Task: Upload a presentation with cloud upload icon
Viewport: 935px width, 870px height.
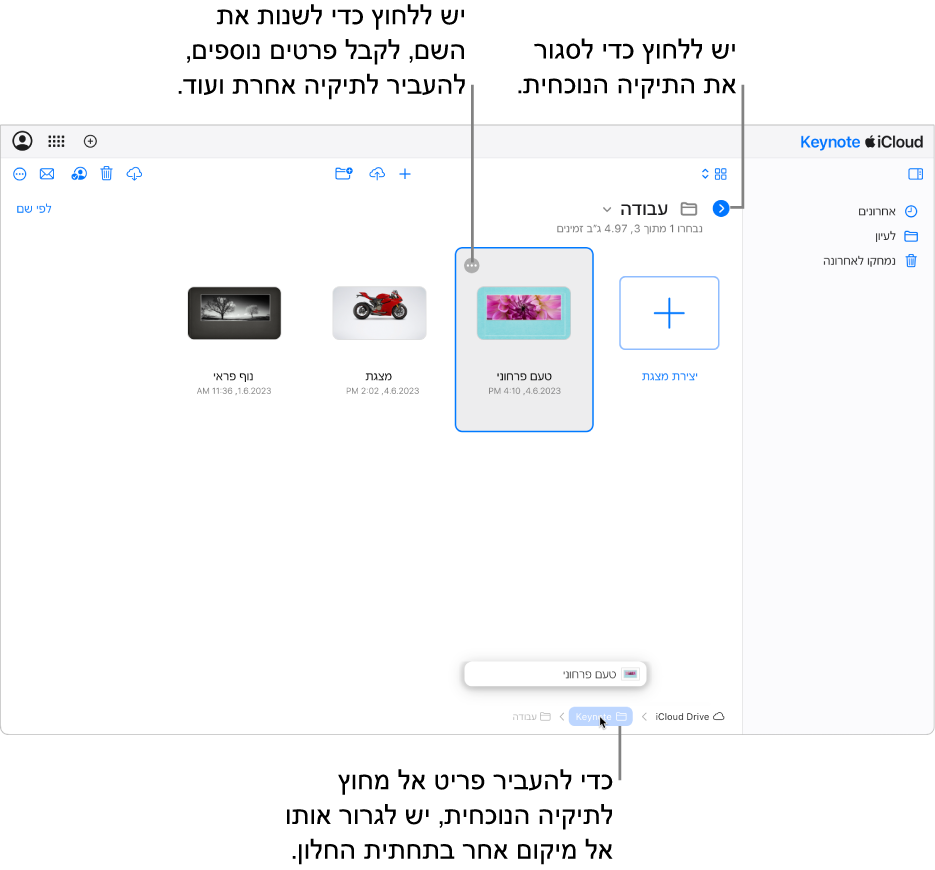Action: click(377, 174)
